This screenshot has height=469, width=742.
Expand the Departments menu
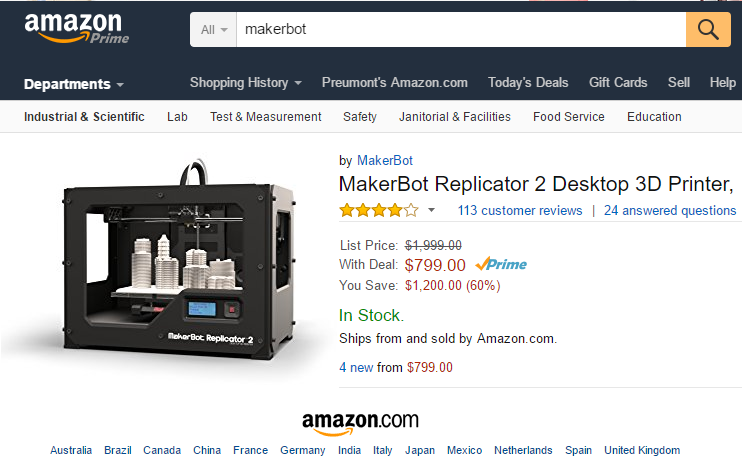(x=74, y=84)
